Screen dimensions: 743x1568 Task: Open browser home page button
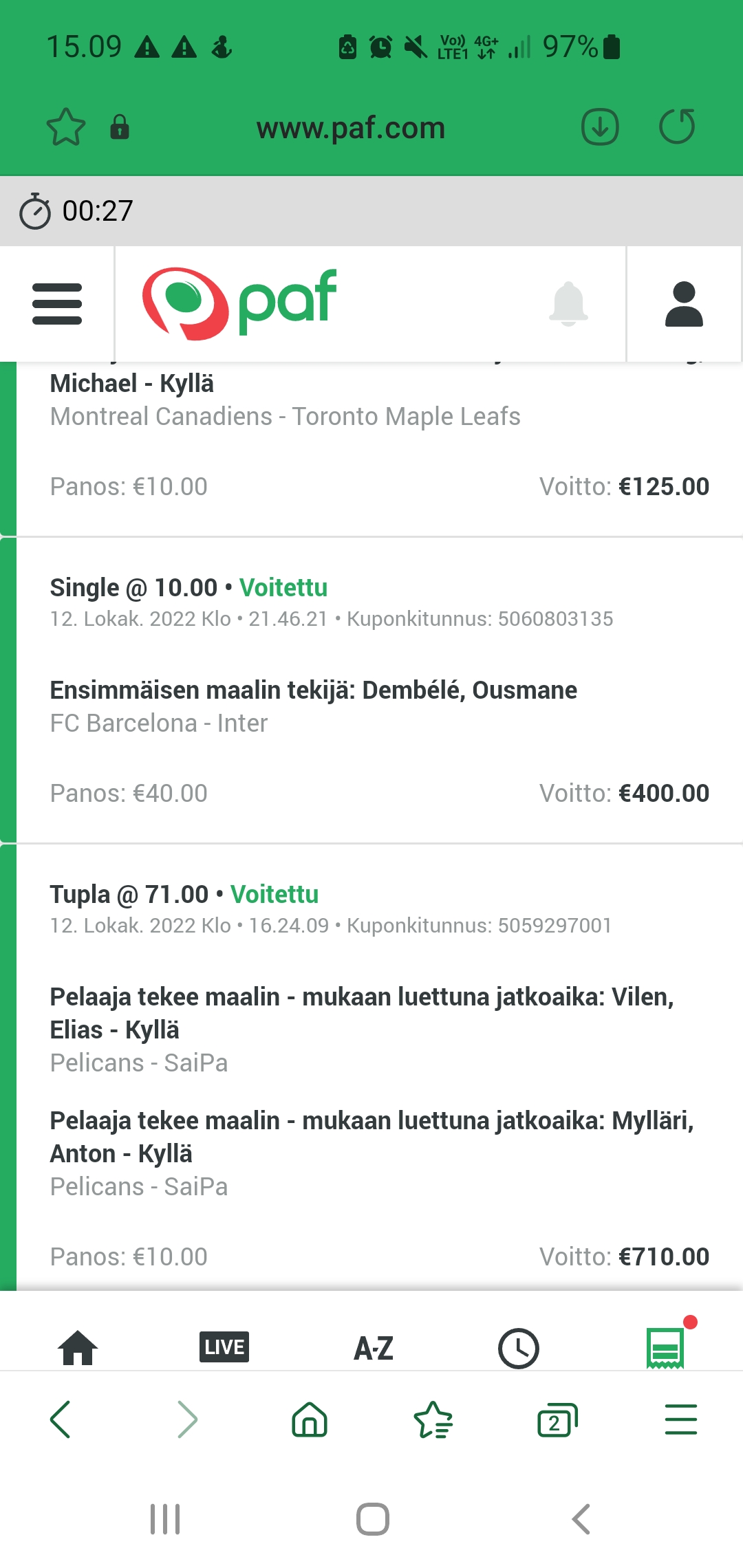tap(310, 1419)
